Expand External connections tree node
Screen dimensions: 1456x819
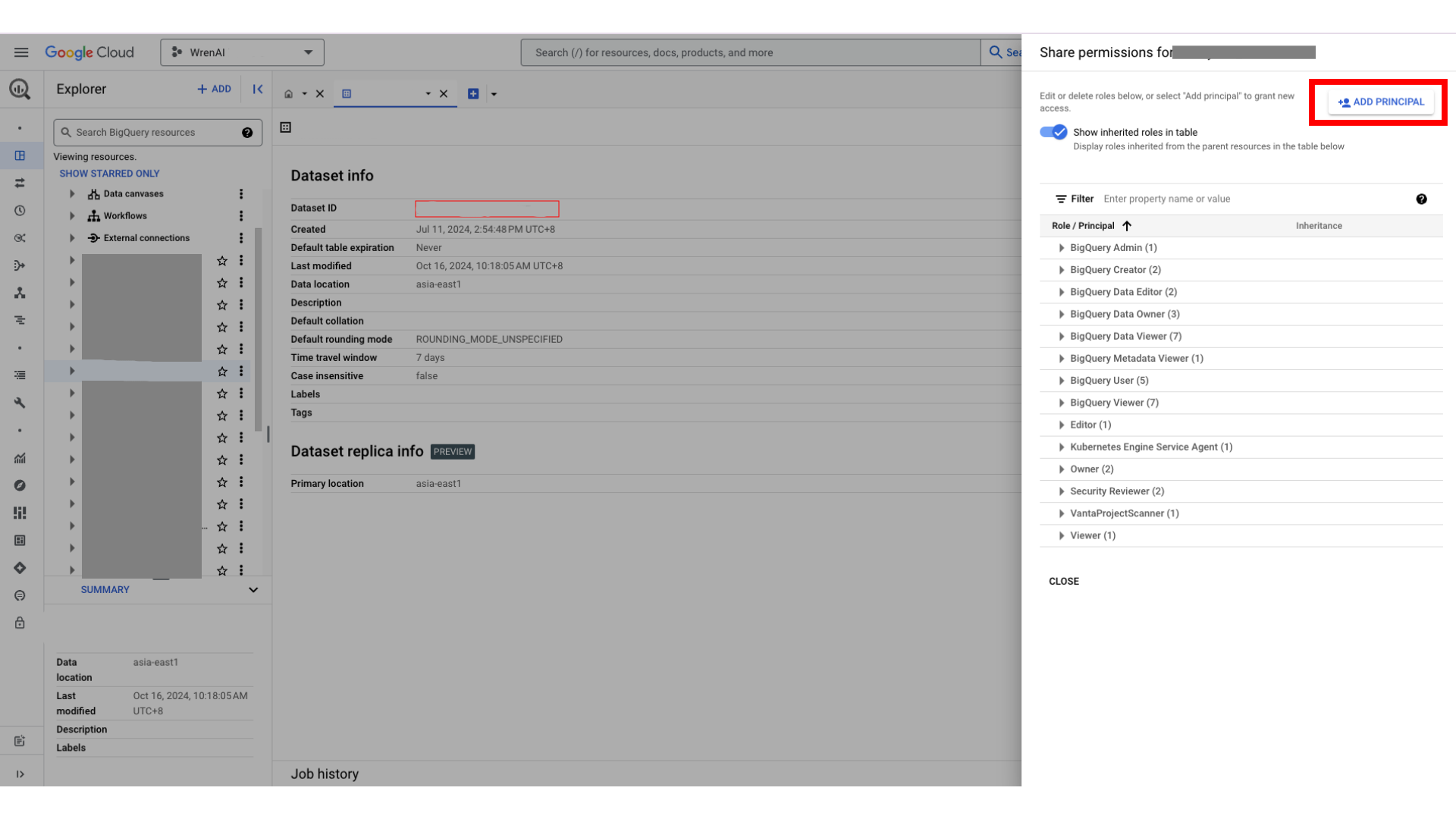[72, 238]
